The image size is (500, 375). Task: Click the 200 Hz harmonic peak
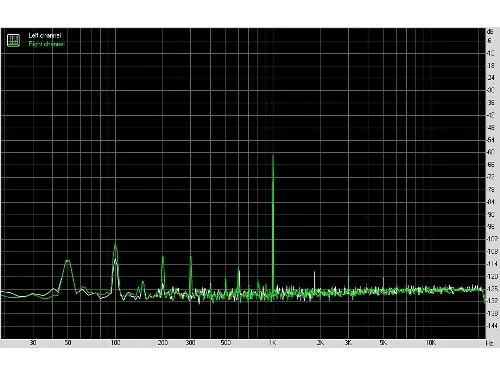tap(163, 257)
